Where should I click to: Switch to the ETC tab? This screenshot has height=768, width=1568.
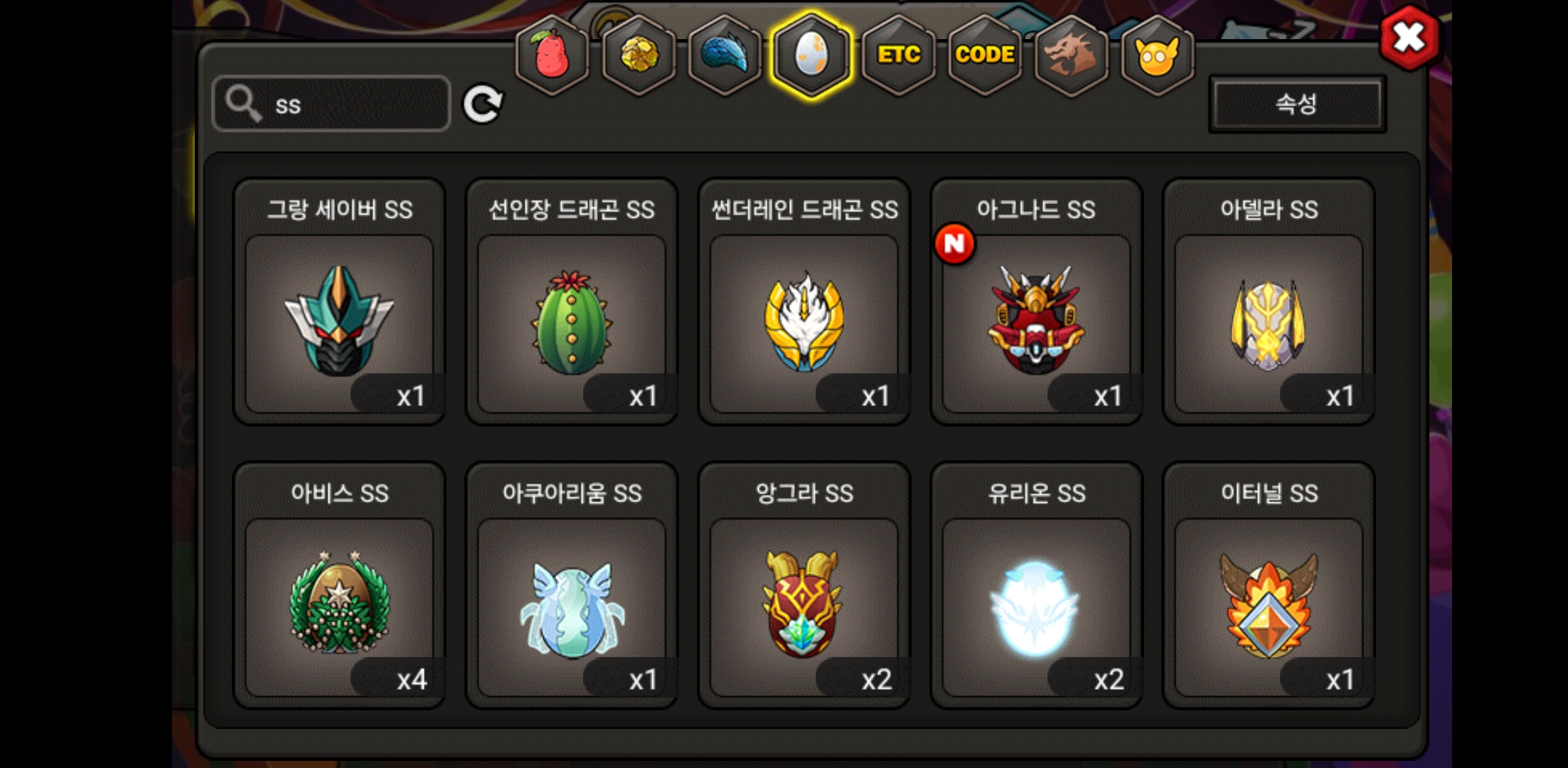pyautogui.click(x=898, y=55)
